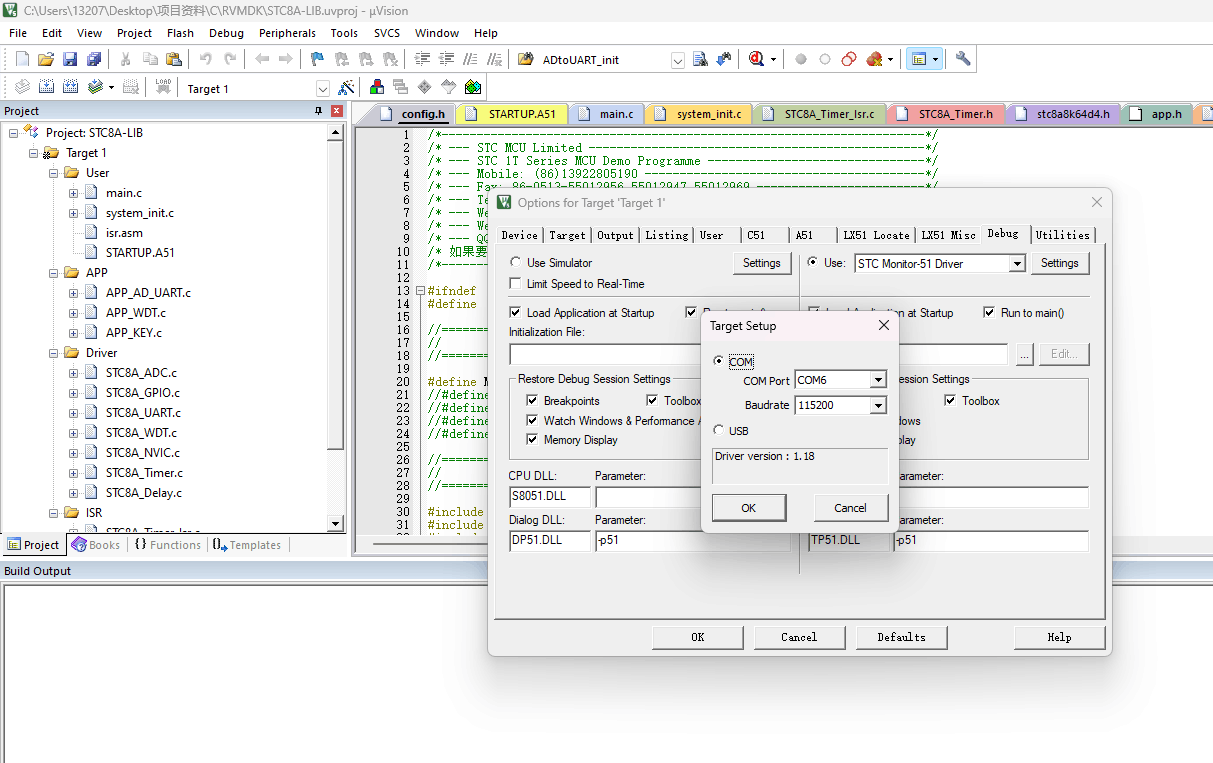1213x763 pixels.
Task: Enable Limit Speed to Real-Time checkbox
Action: 516,284
